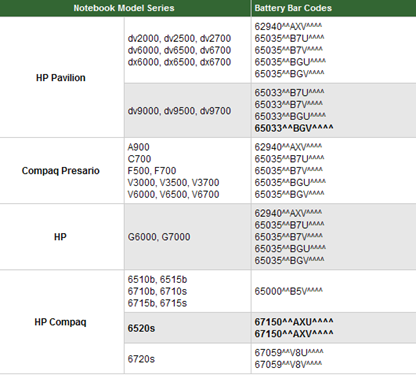Select bold bar code "65033^^BGV^^^^"
Viewport: 416px width, 375px height.
point(294,128)
